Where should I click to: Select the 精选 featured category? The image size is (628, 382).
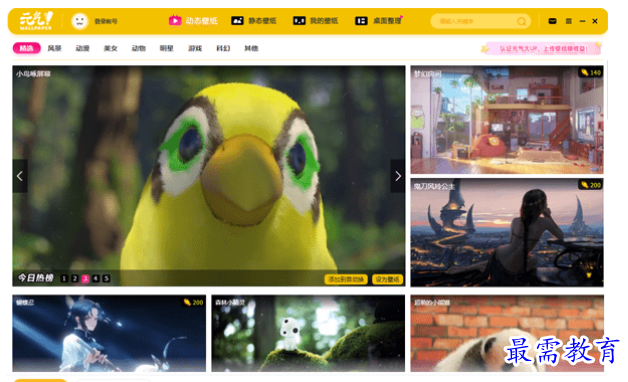26,48
